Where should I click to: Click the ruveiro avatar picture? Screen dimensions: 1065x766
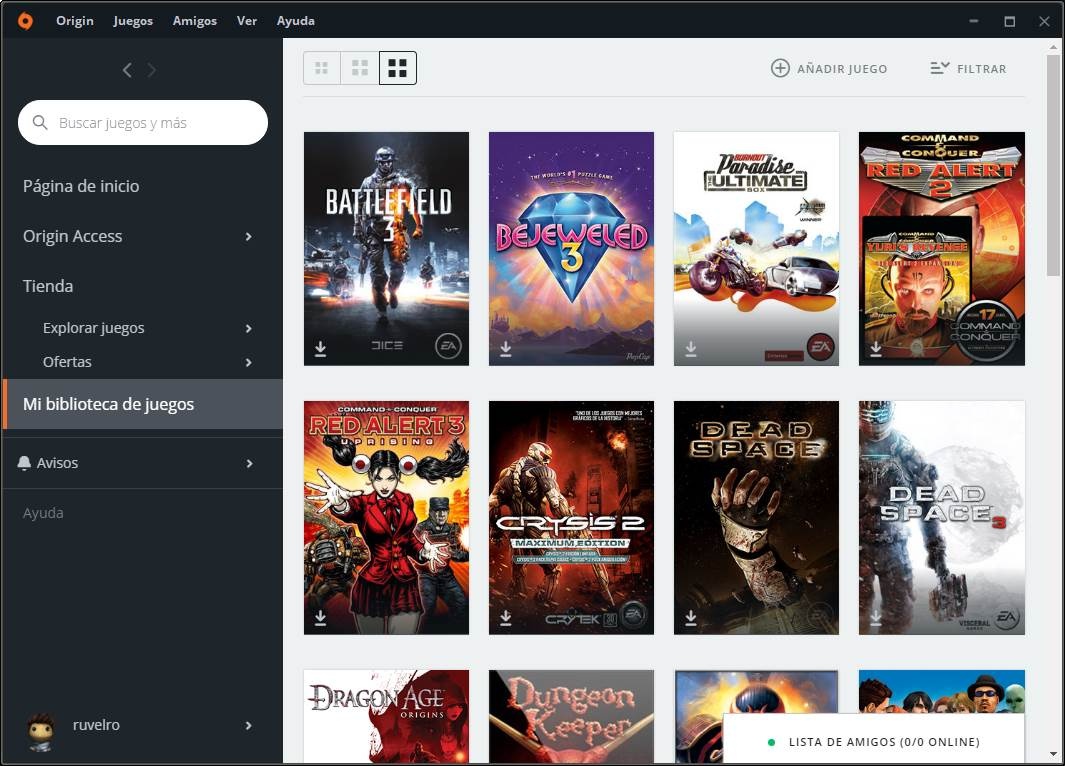tap(41, 732)
